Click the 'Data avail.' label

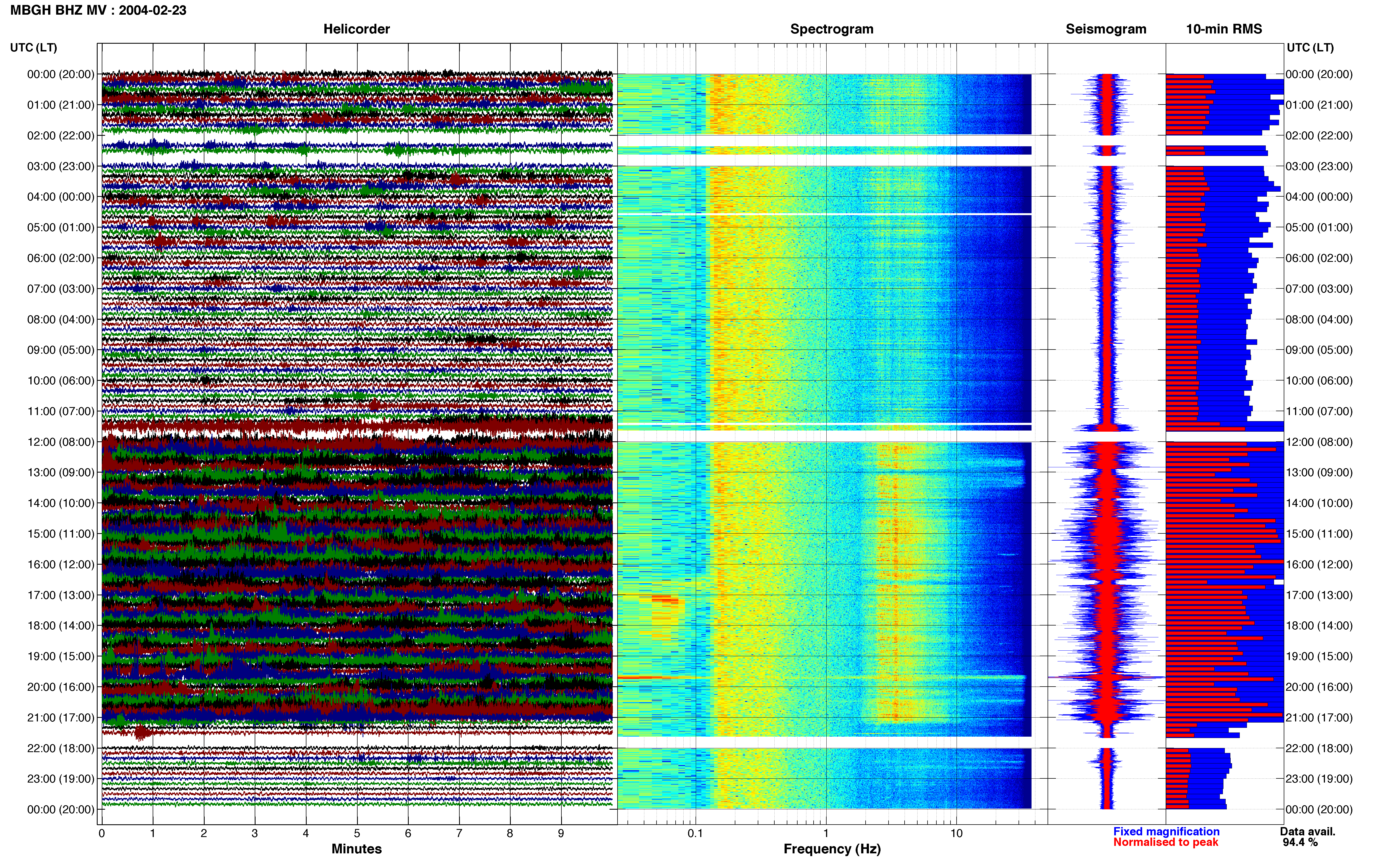[1308, 831]
